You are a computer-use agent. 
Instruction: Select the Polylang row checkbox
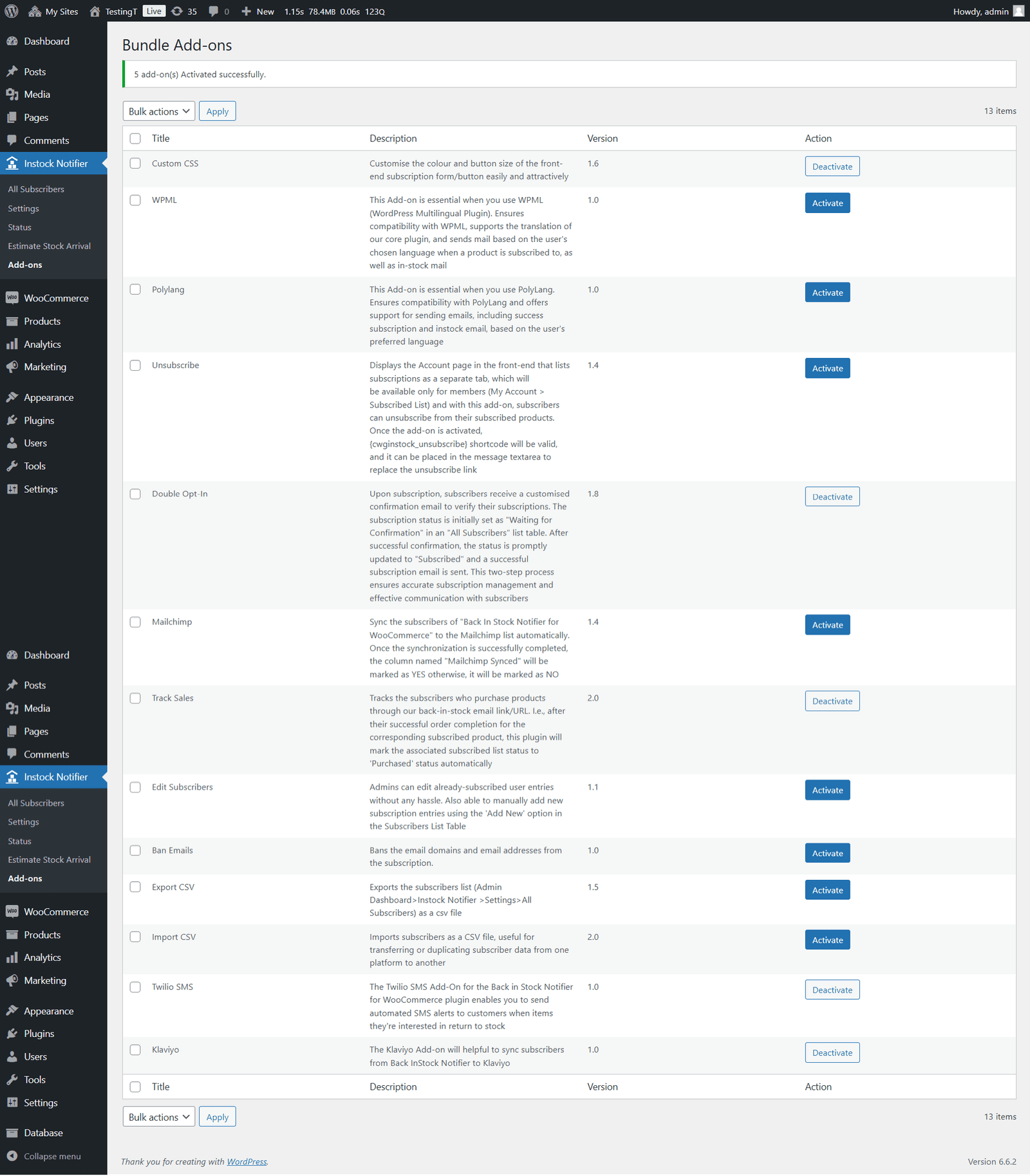point(135,290)
